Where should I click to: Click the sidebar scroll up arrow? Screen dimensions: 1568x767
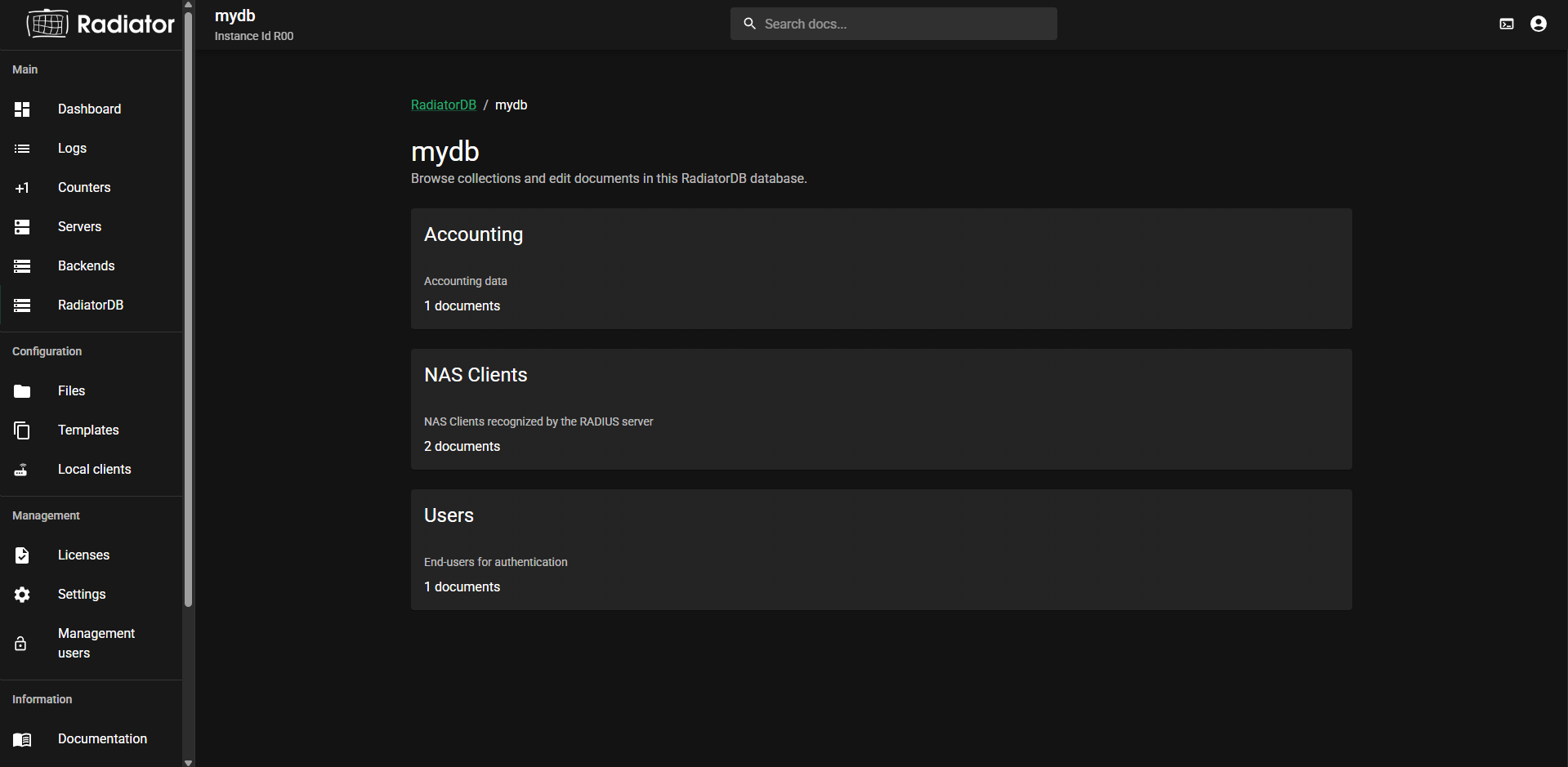pos(189,4)
